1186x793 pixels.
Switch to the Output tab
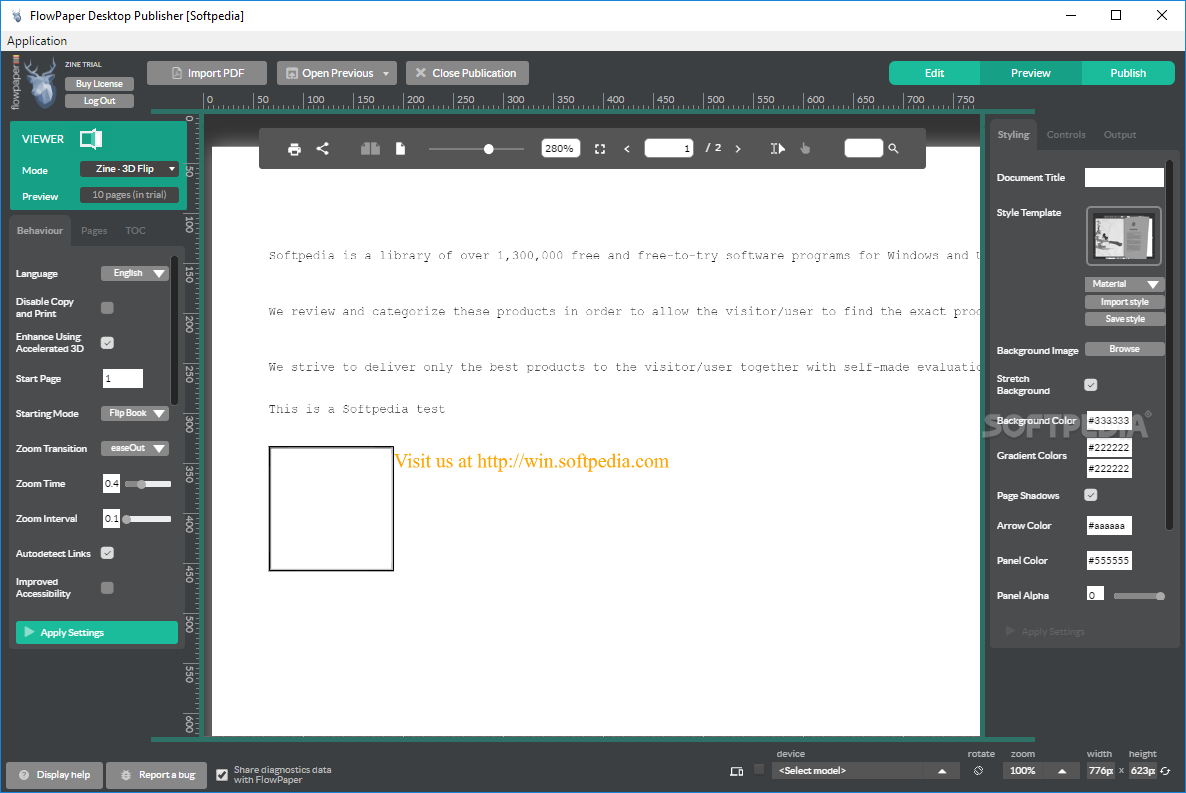tap(1119, 135)
